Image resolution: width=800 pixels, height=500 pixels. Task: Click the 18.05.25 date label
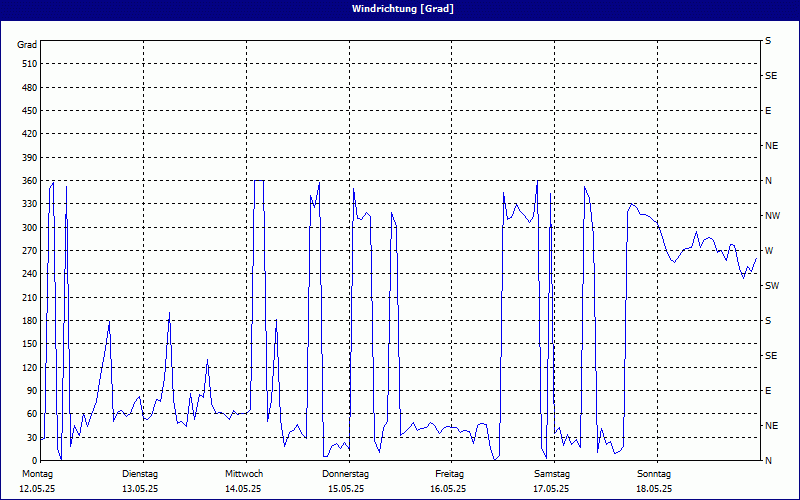coord(654,489)
